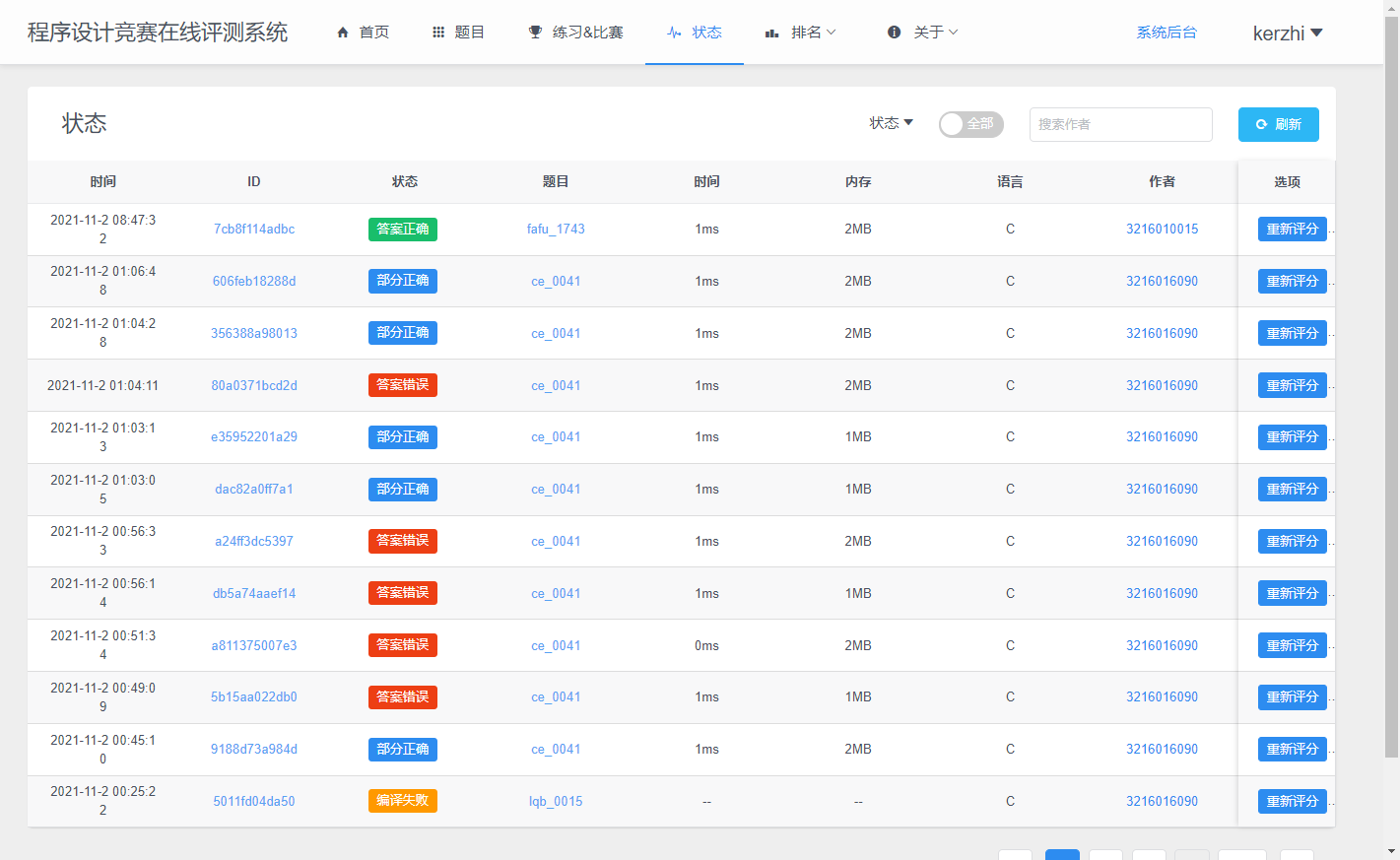Click the grid icon beside 题目
The height and width of the screenshot is (860, 1400).
(438, 33)
